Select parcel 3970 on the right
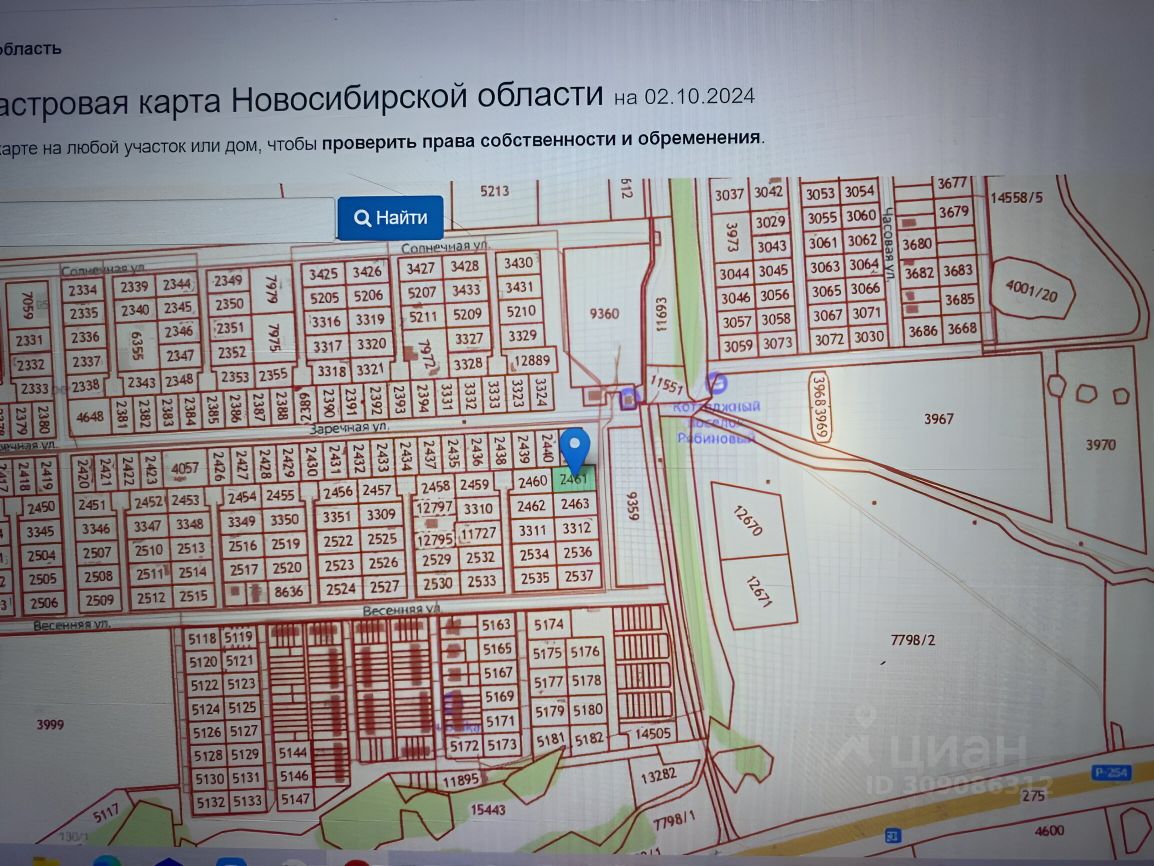The height and width of the screenshot is (866, 1154). tap(1100, 444)
